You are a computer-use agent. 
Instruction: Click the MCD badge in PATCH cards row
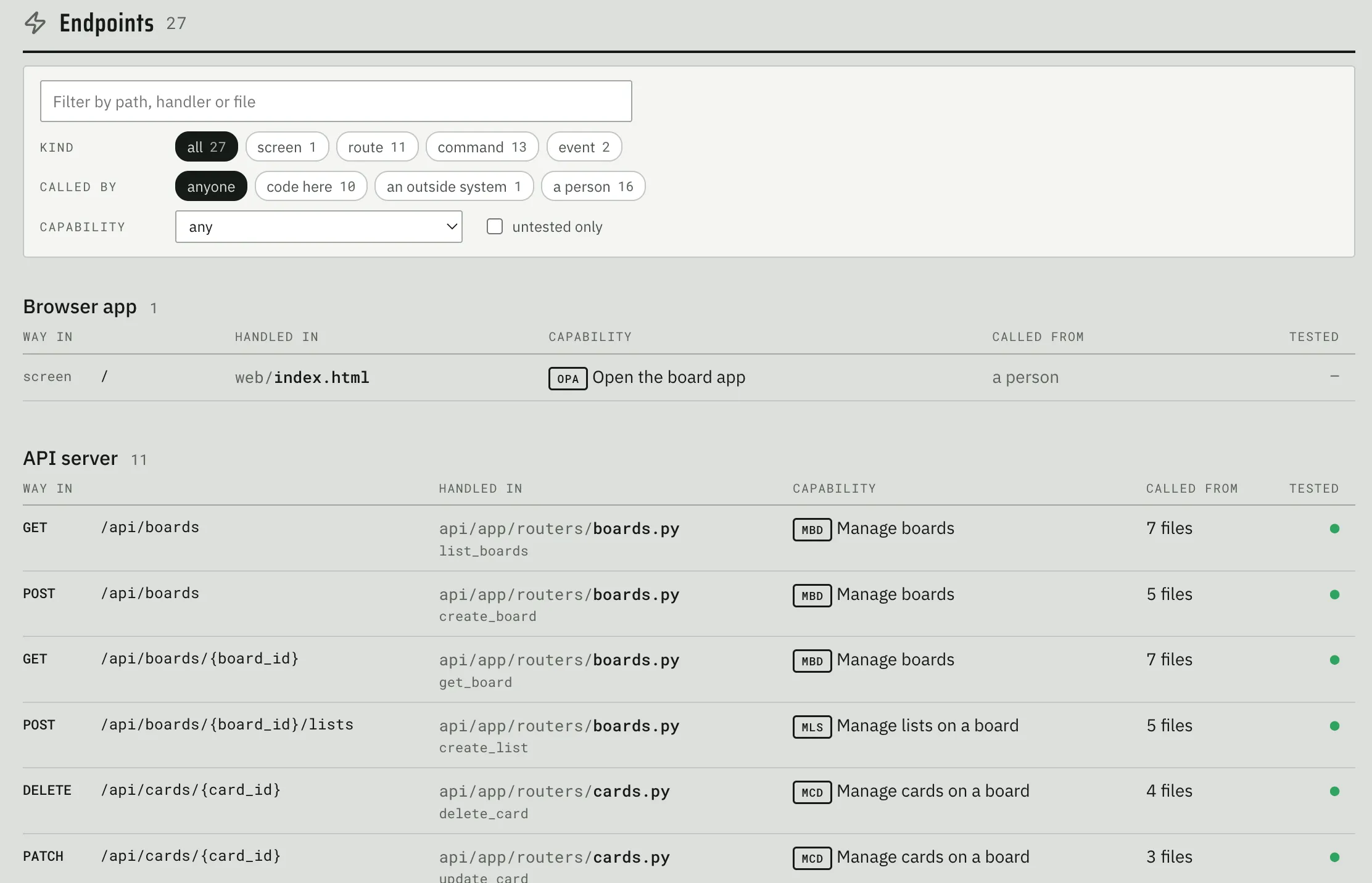tap(812, 858)
